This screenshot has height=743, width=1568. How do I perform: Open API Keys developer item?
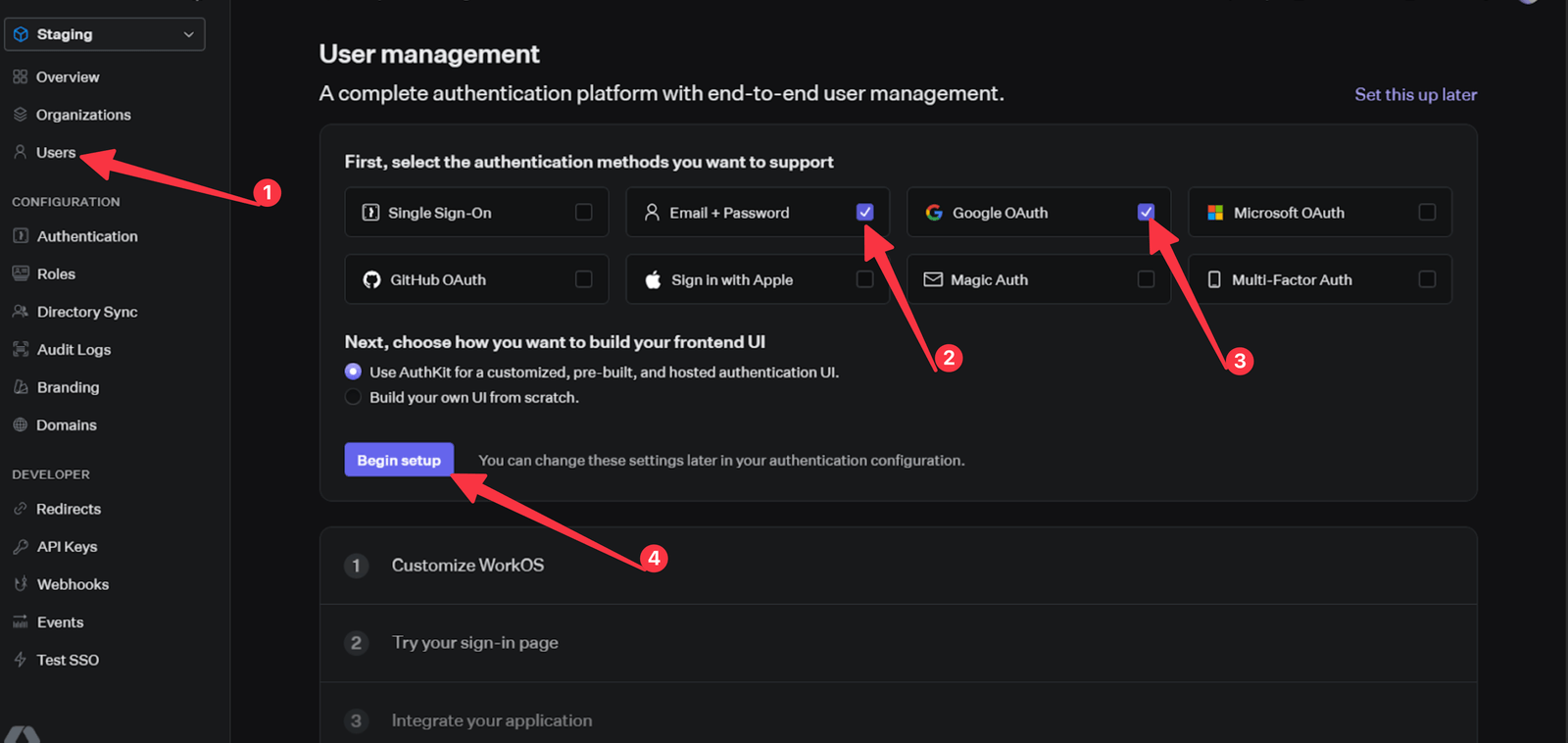click(67, 546)
